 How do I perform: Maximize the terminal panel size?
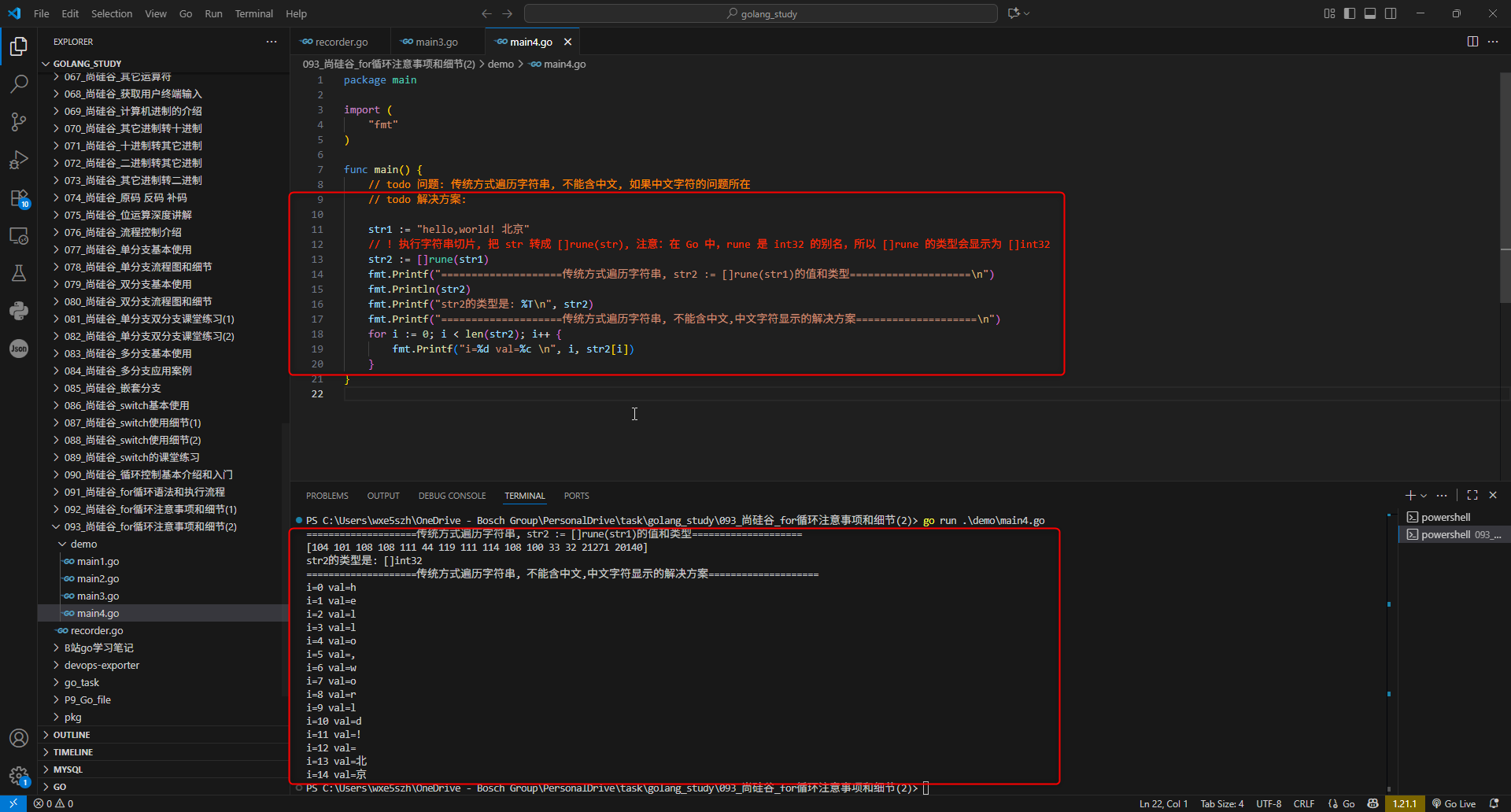(1472, 495)
